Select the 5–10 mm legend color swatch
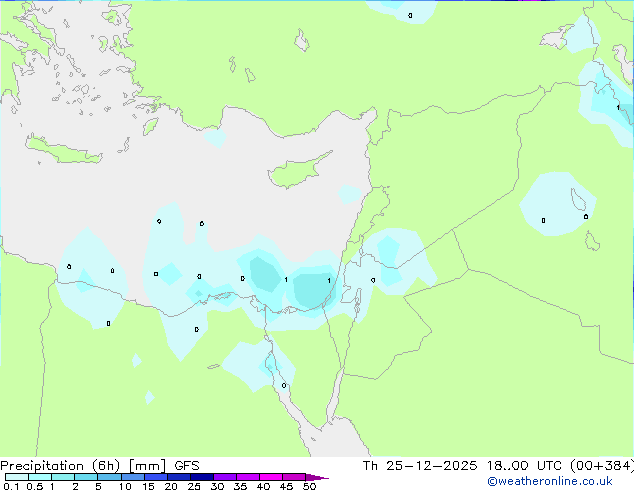This screenshot has width=634, height=490. coord(109,477)
